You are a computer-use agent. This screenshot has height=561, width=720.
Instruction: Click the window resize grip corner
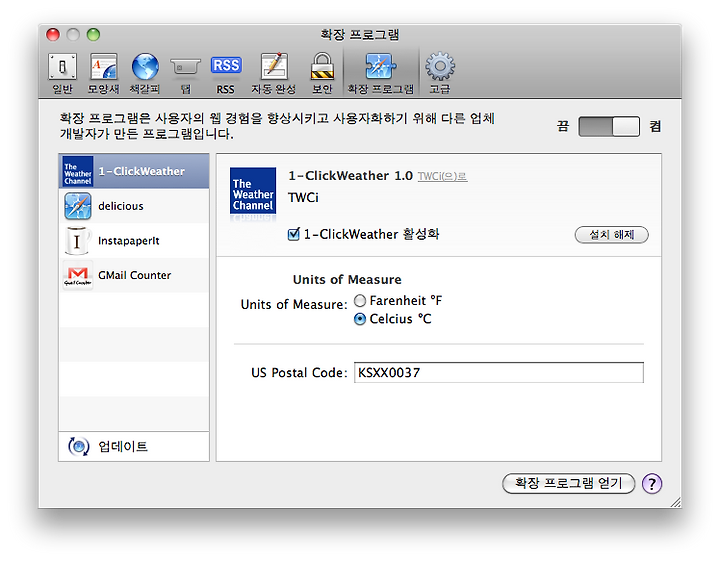click(675, 502)
